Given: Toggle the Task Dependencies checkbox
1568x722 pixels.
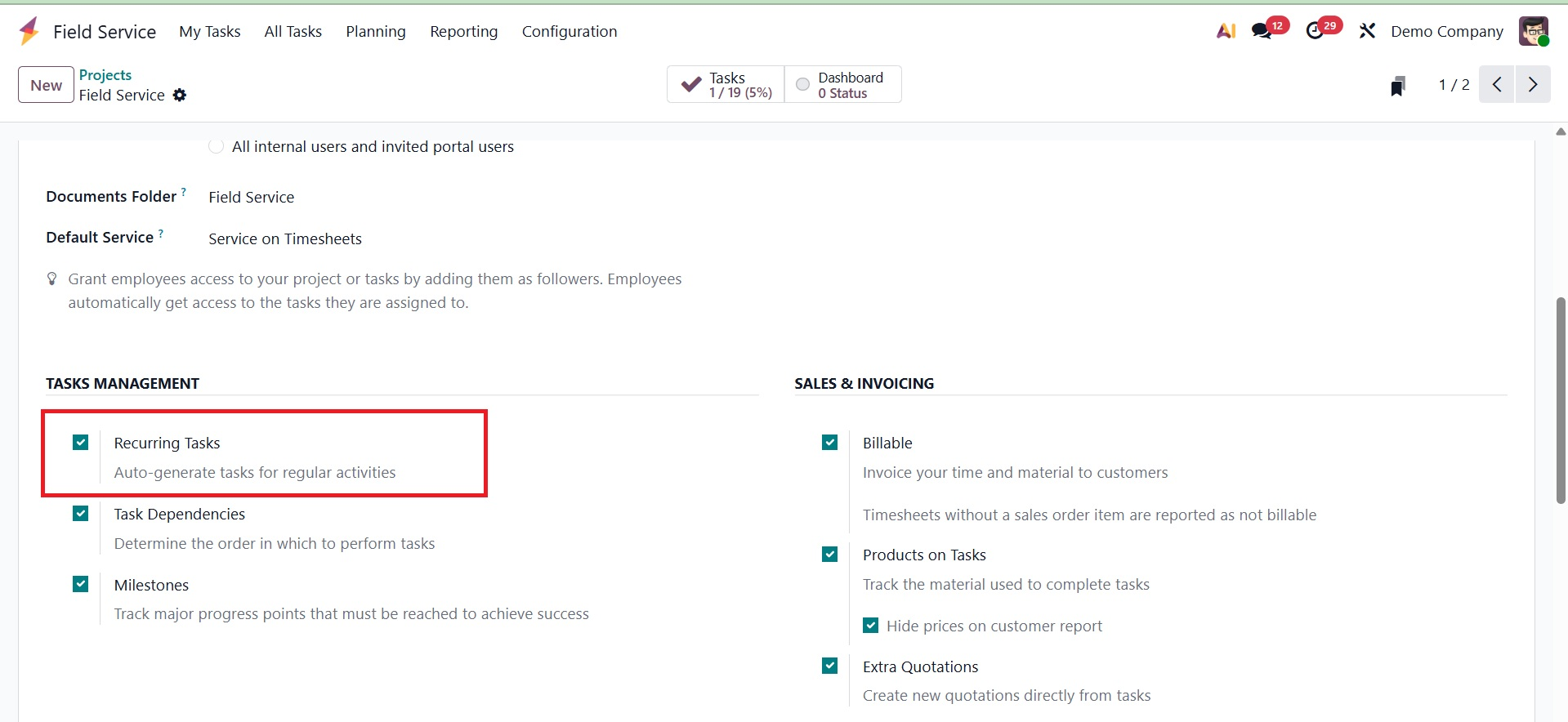Looking at the screenshot, I should 80,514.
